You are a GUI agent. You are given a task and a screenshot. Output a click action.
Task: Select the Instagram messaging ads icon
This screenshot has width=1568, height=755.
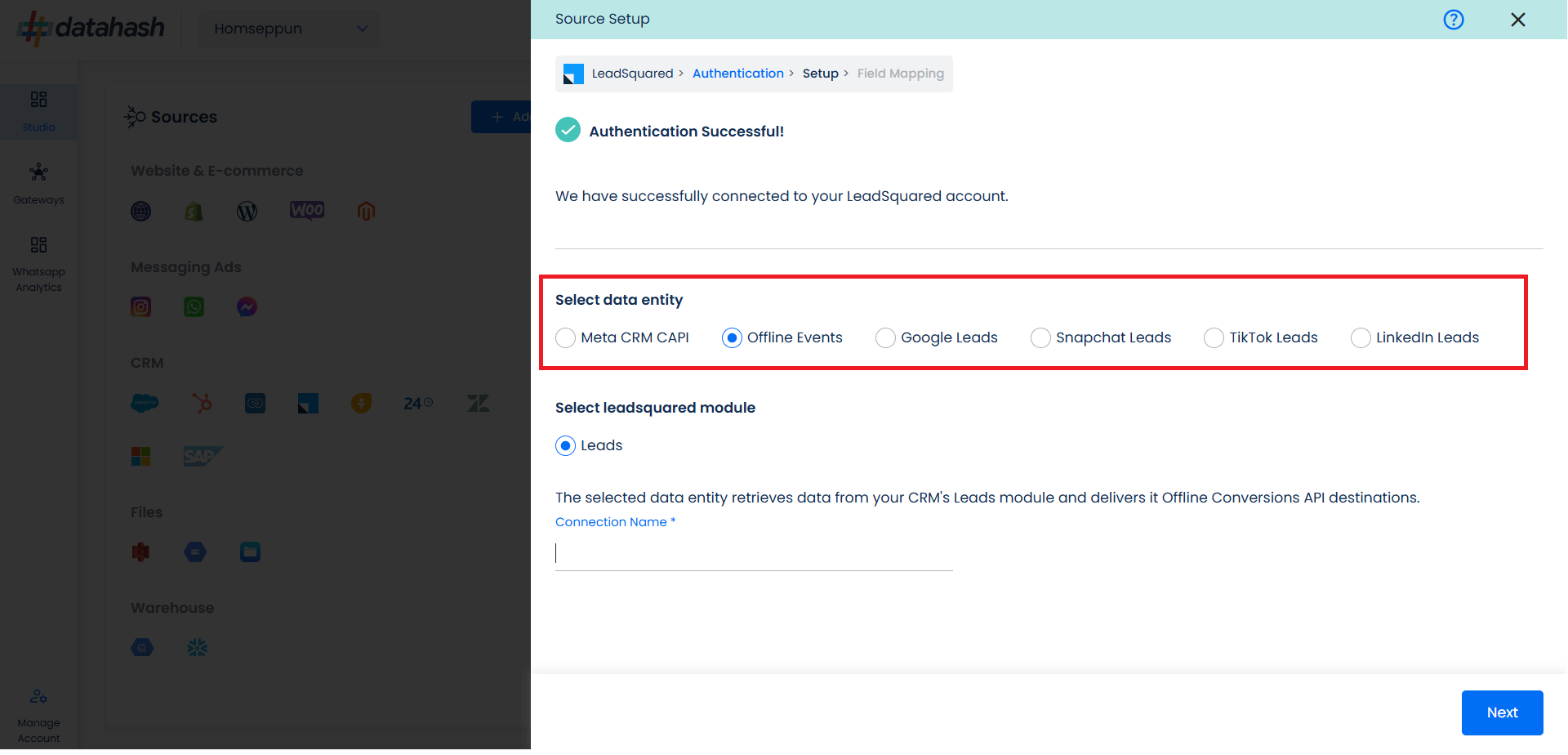pyautogui.click(x=141, y=307)
